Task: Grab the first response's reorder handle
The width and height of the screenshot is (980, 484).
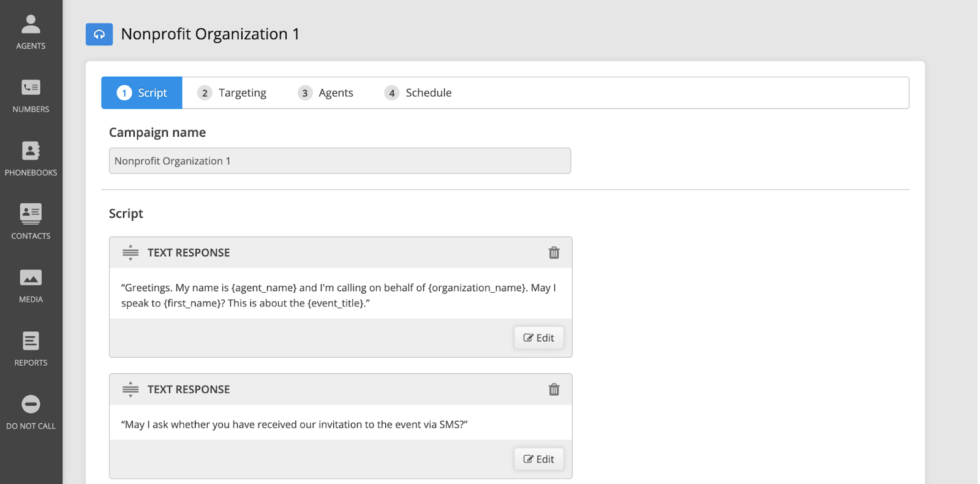Action: point(130,253)
